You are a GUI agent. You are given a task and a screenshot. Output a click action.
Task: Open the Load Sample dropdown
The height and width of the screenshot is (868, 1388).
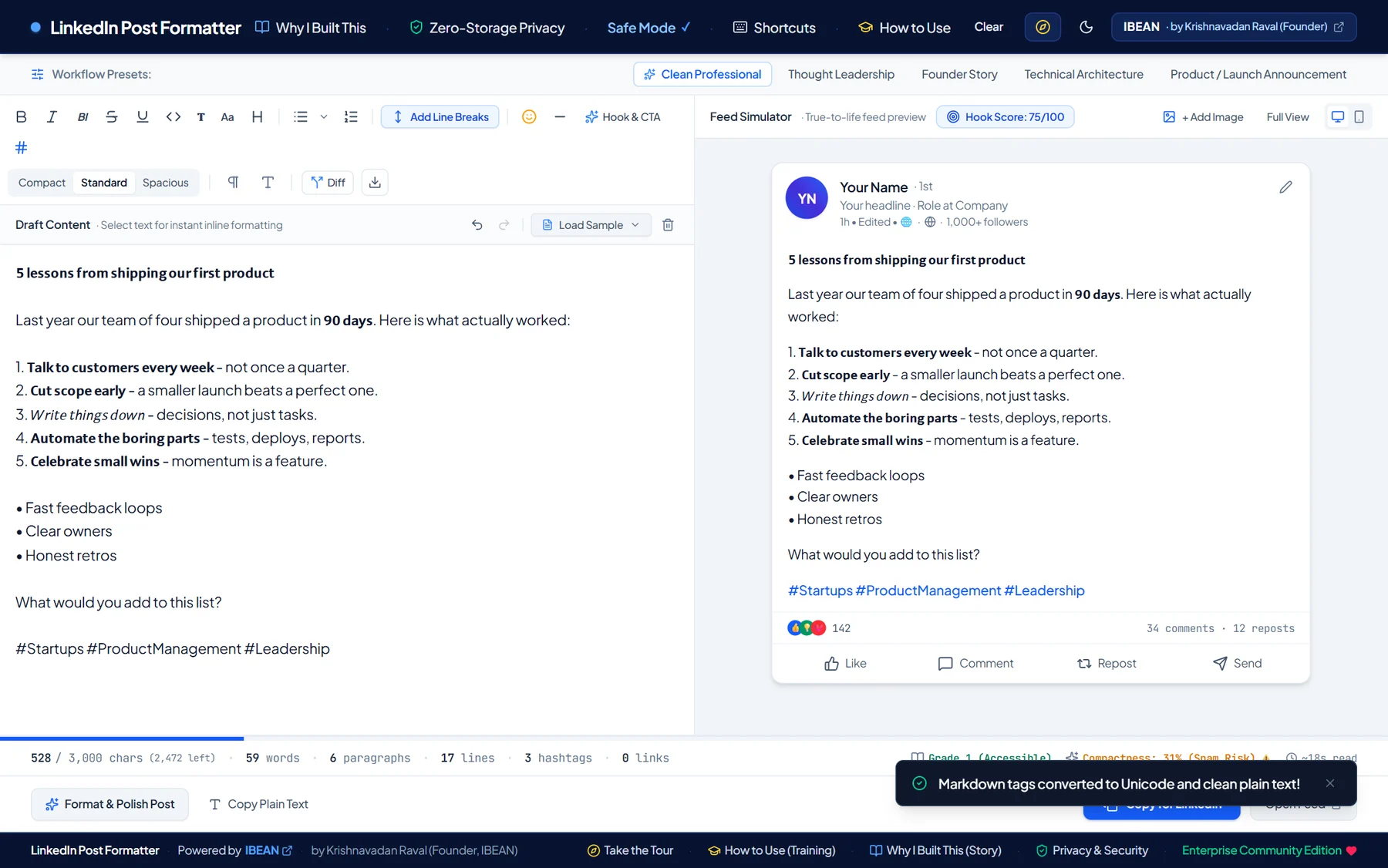pos(591,225)
